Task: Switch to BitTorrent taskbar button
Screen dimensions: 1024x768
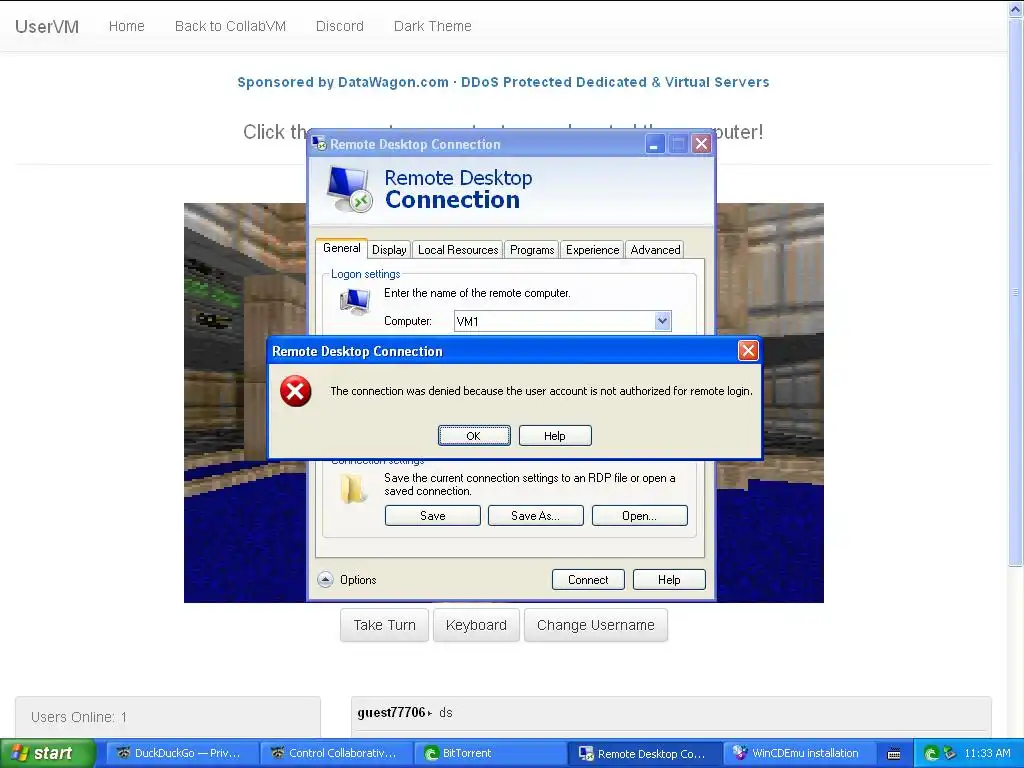Action: tap(490, 753)
